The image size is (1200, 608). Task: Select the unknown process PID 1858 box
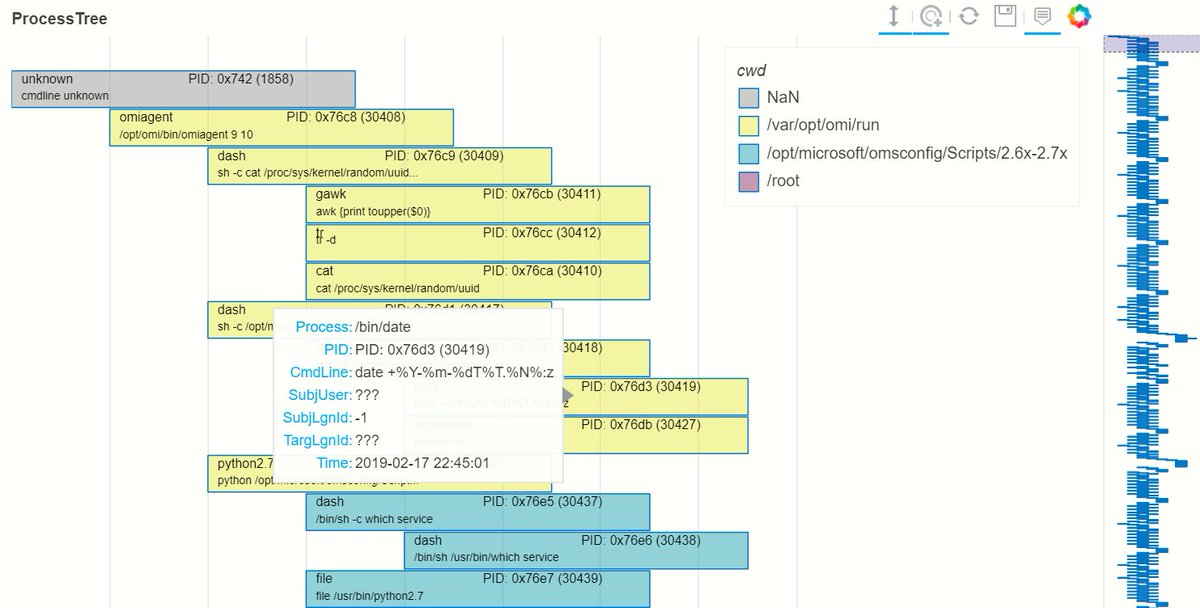click(183, 88)
